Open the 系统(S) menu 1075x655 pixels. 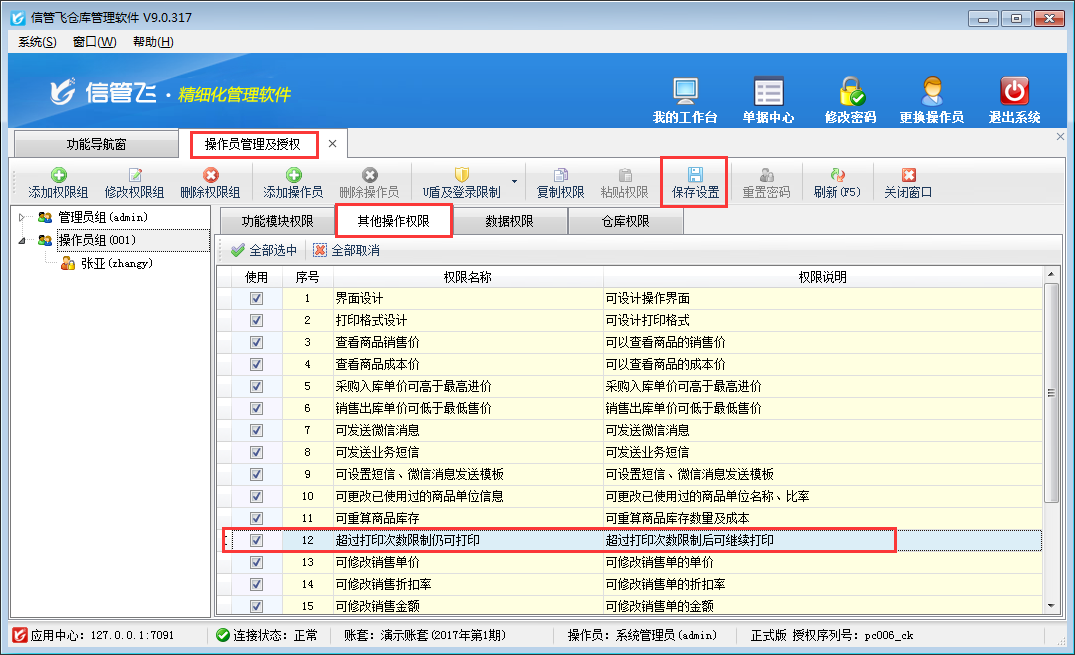pyautogui.click(x=37, y=41)
